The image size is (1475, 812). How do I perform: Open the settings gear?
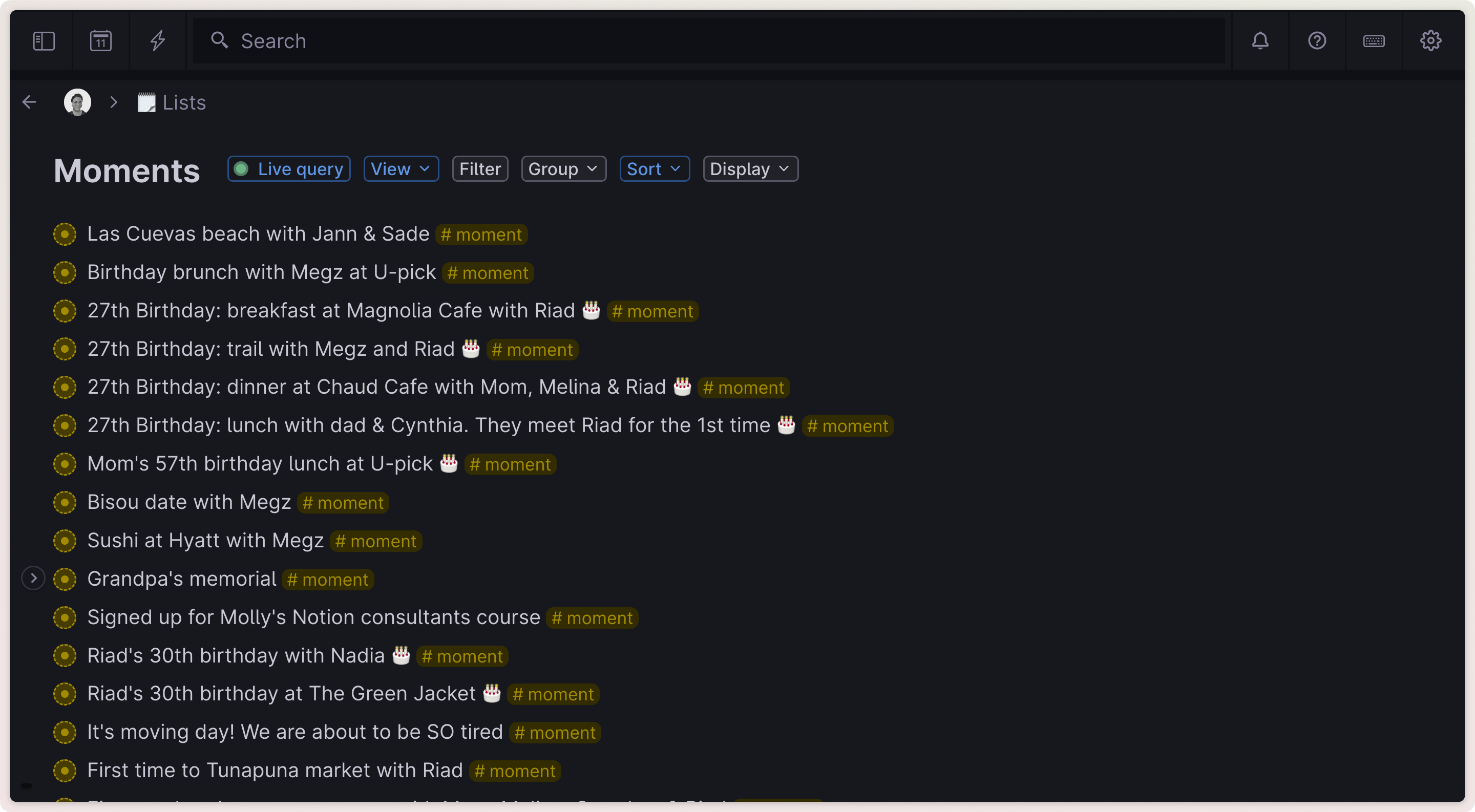(1430, 40)
